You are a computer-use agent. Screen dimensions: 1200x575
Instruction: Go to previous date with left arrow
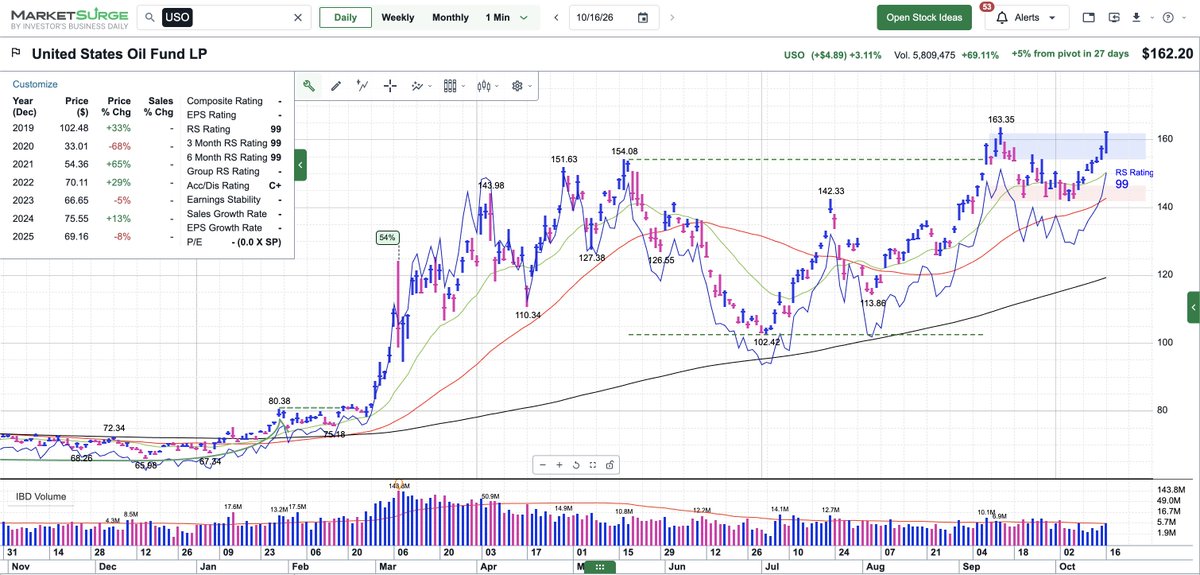click(x=556, y=18)
